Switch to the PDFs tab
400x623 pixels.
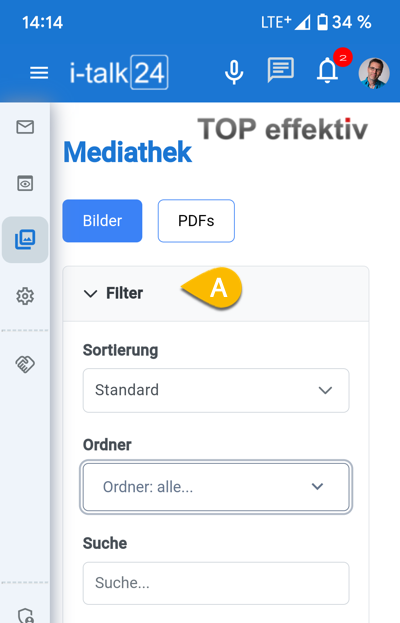196,221
